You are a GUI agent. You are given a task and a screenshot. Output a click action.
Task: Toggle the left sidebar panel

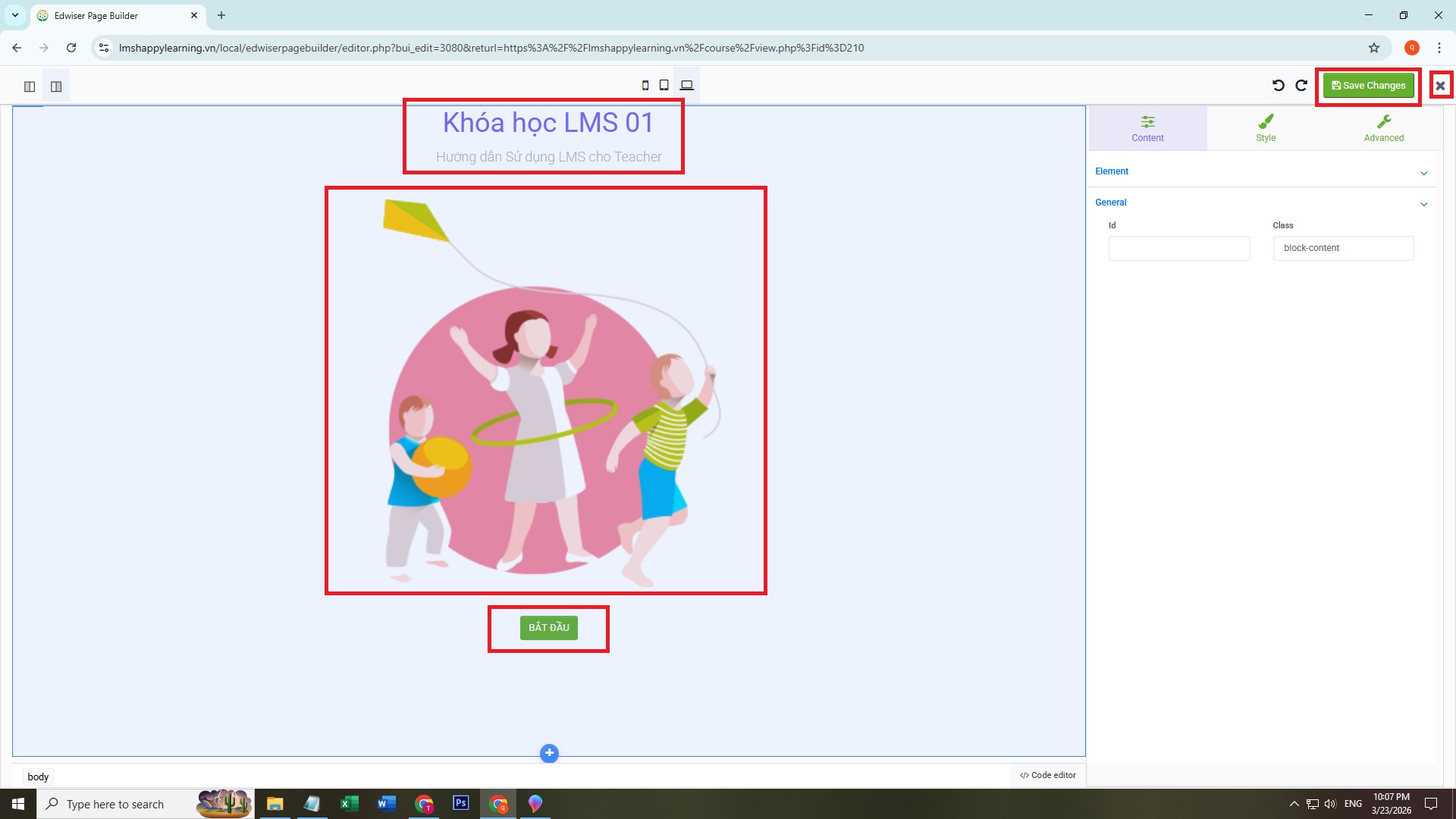tap(30, 86)
